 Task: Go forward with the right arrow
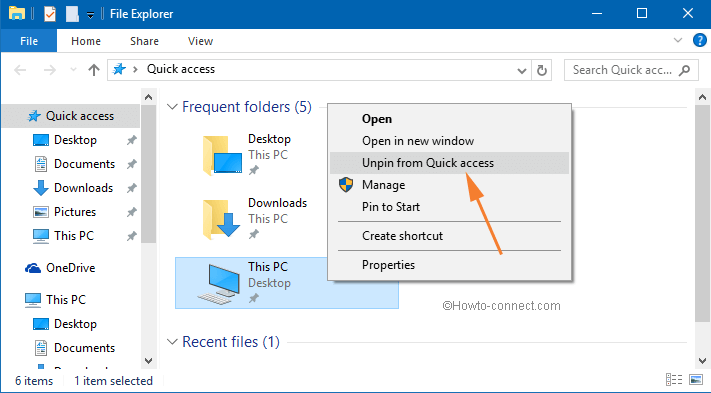(49, 70)
